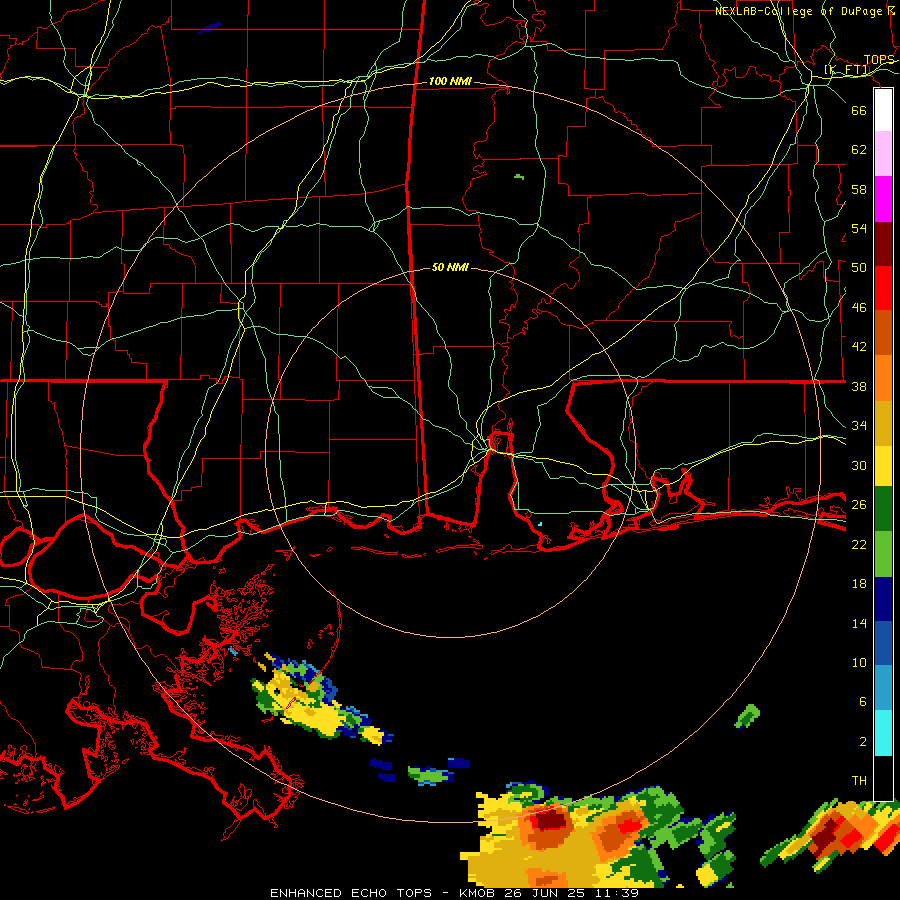The image size is (900, 900).
Task: Select the dark green legend swatch
Action: [x=883, y=509]
